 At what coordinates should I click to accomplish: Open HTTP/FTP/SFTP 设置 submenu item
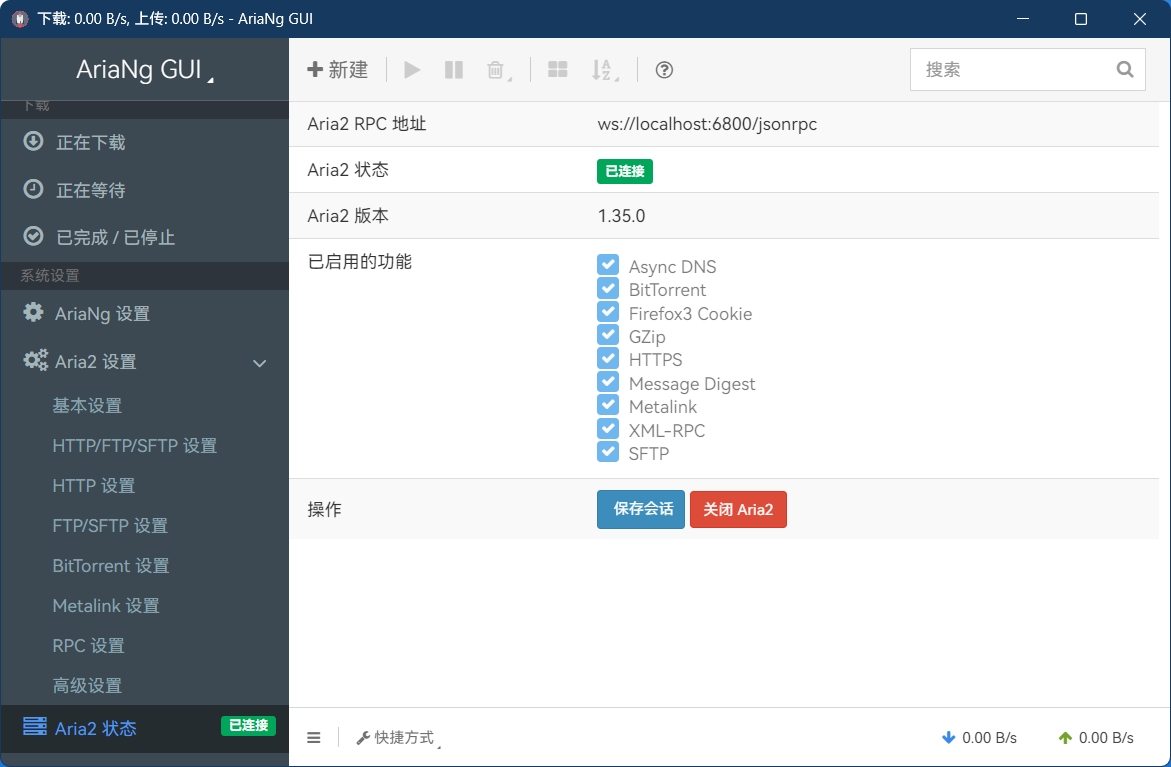click(x=134, y=446)
